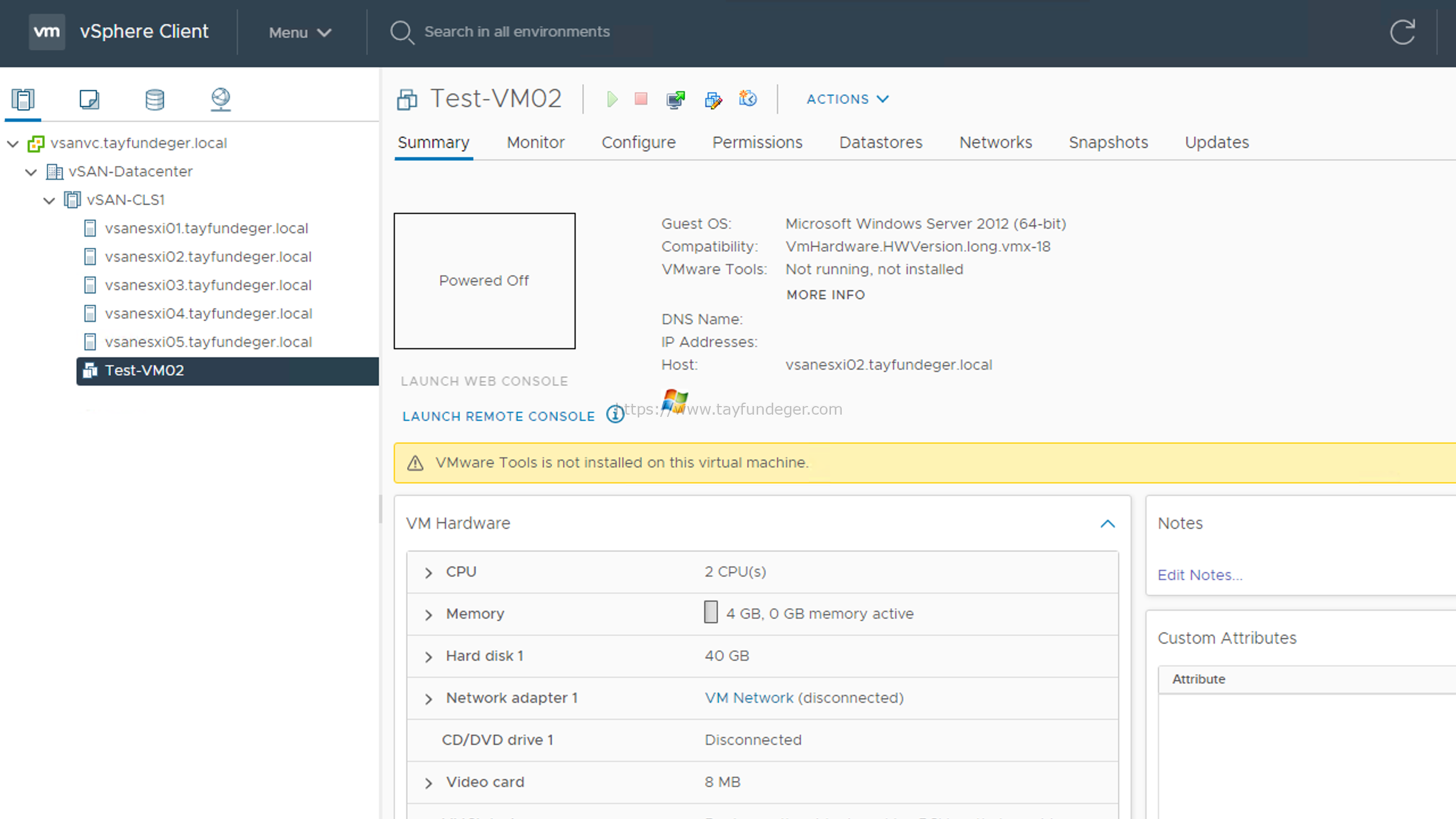Click host icon beside vsanesxi03
Screen dimensions: 1456x819
90,286
